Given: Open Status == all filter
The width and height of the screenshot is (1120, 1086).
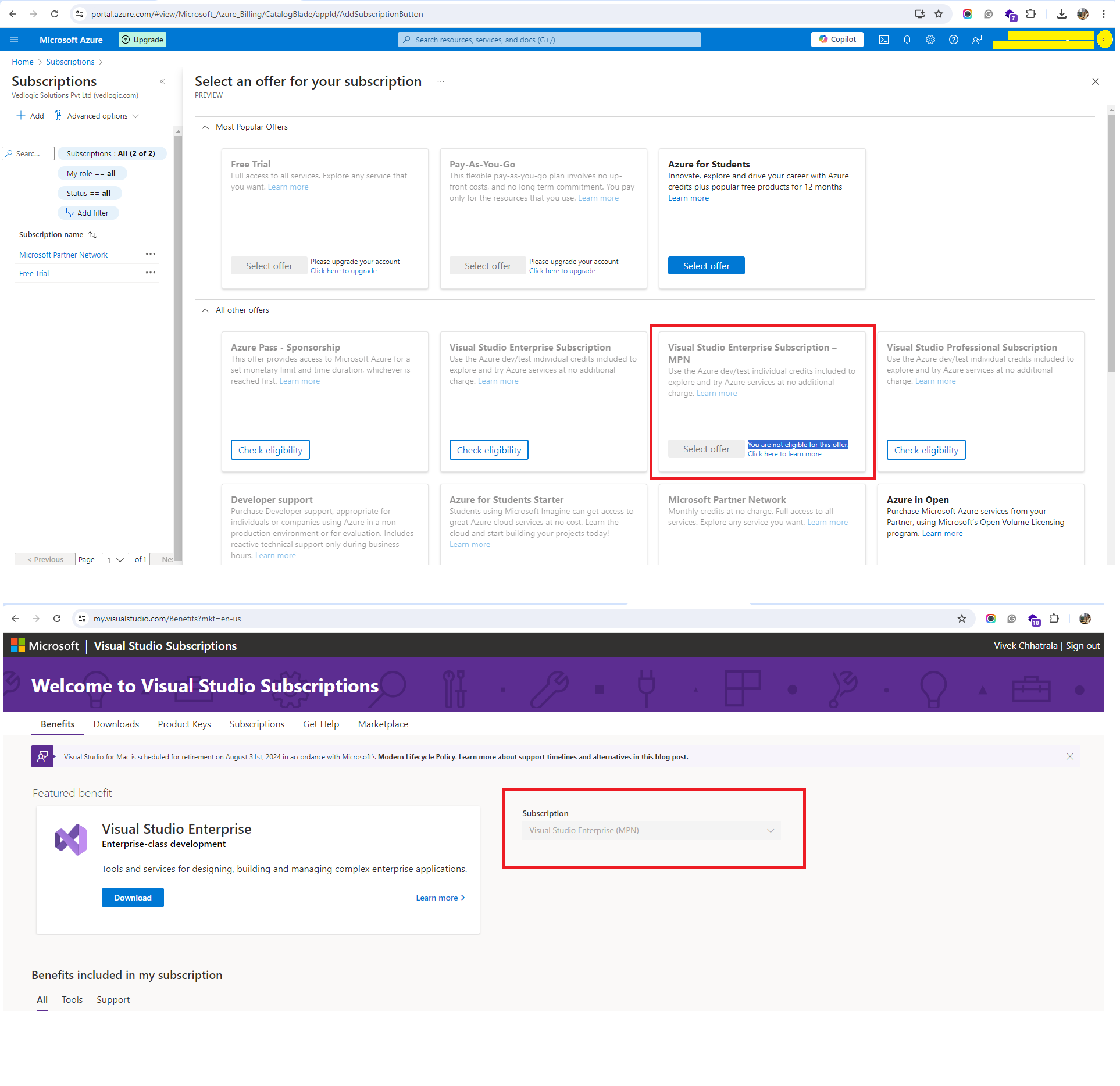Looking at the screenshot, I should [90, 193].
